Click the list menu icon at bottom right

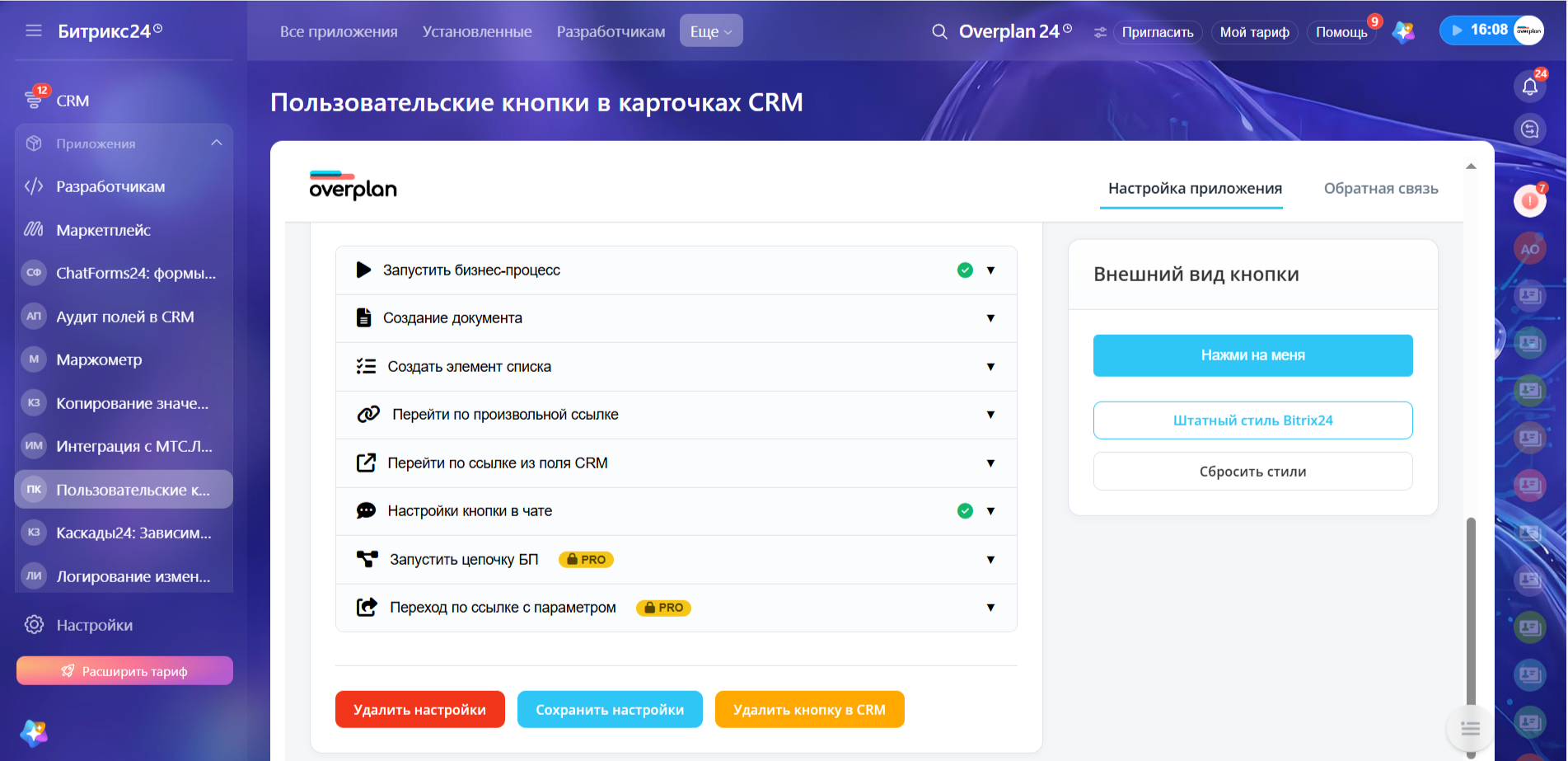point(1471,729)
